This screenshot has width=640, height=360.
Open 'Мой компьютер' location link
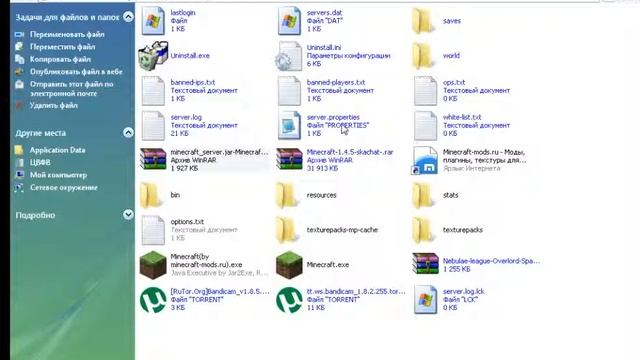pos(58,175)
